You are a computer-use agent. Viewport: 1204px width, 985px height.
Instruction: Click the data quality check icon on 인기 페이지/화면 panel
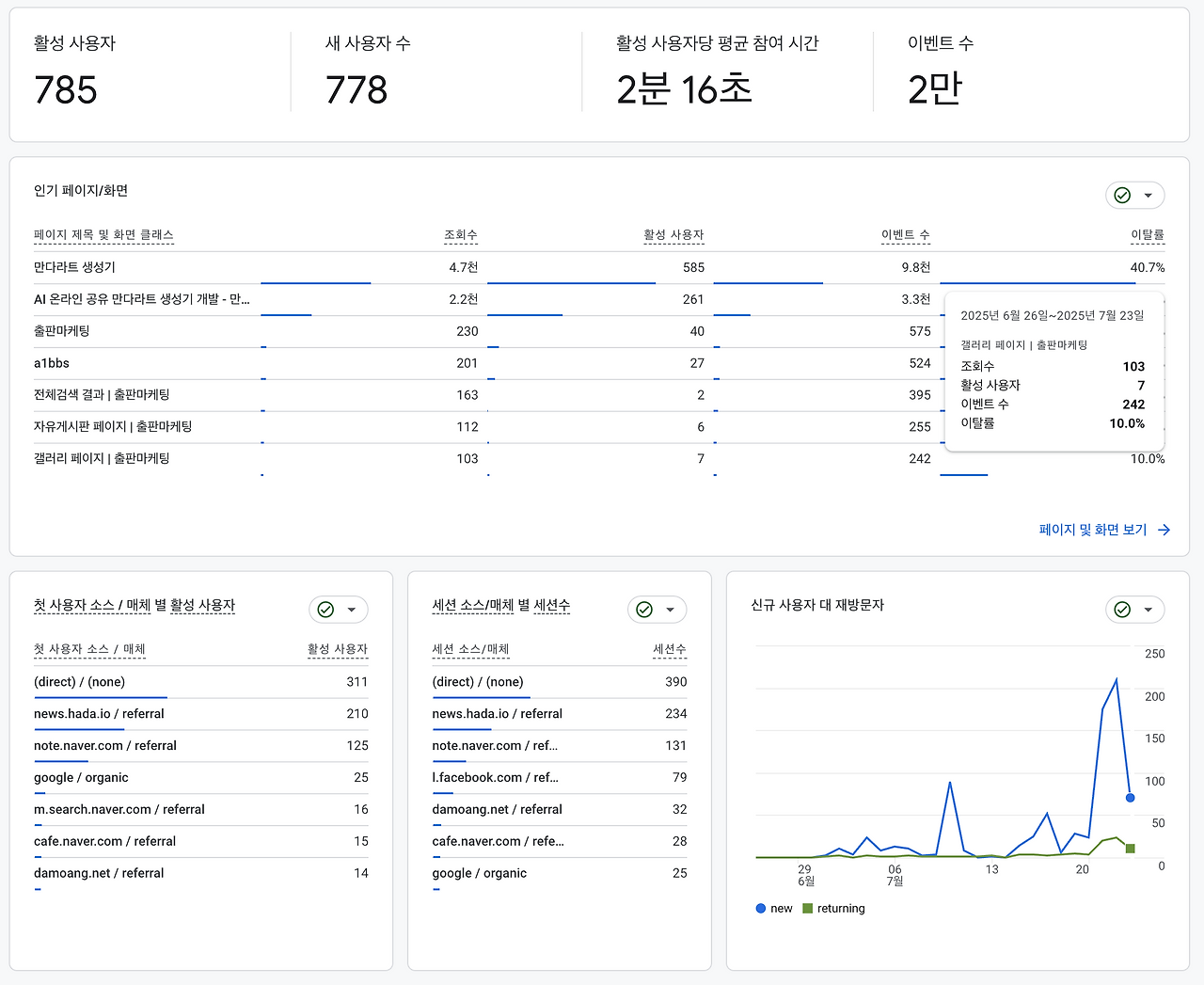1122,195
